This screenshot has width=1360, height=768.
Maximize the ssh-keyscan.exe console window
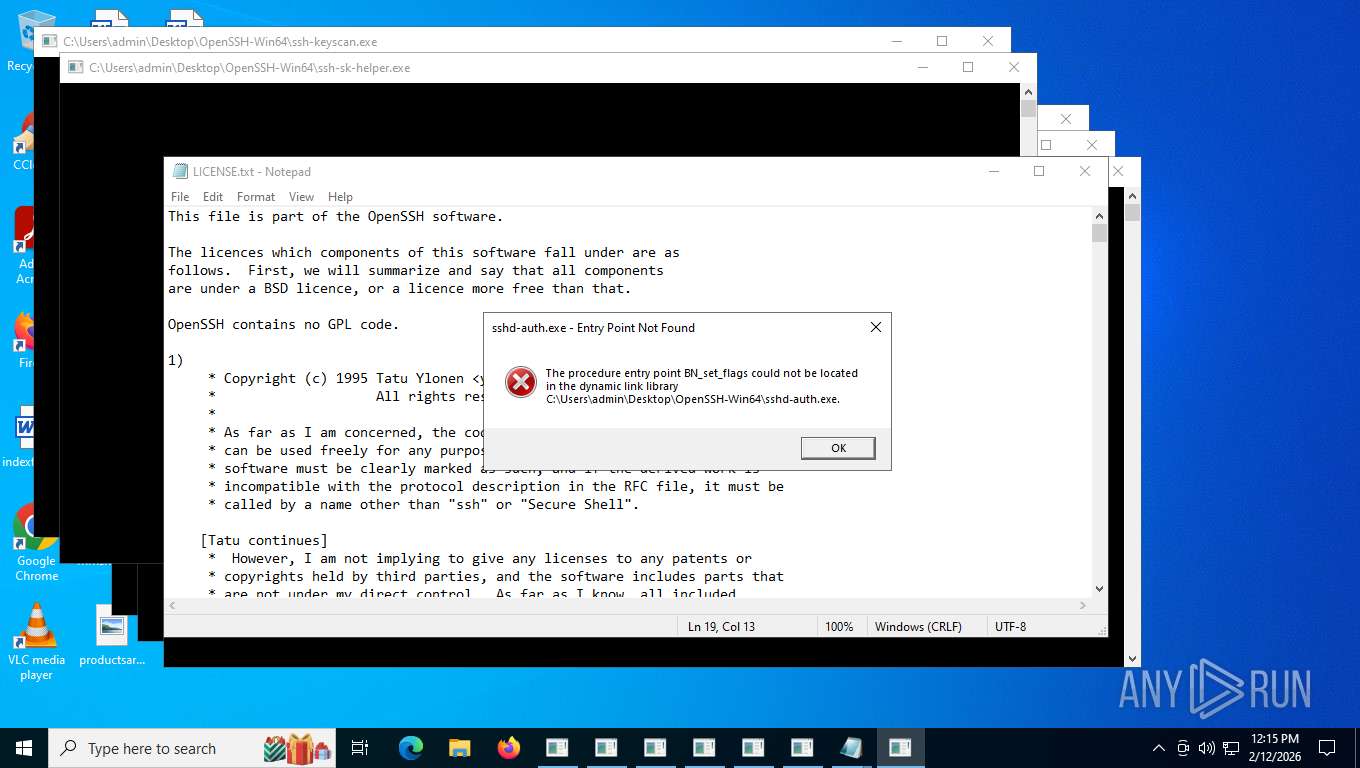click(x=942, y=41)
